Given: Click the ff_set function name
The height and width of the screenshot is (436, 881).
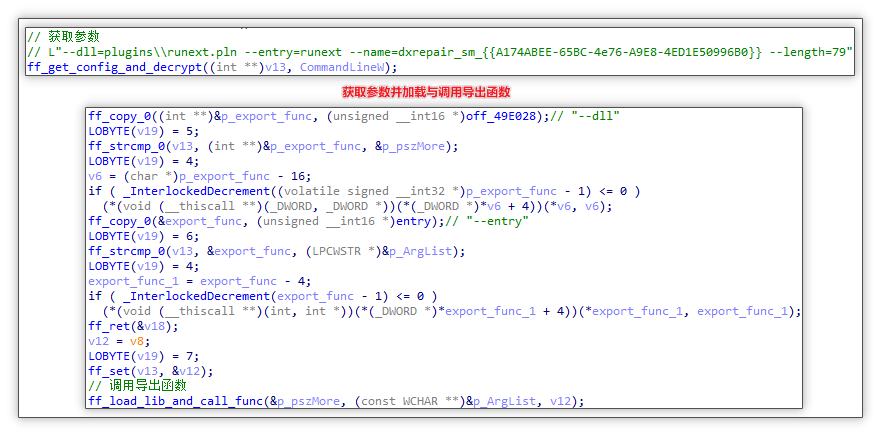Looking at the screenshot, I should [110, 371].
